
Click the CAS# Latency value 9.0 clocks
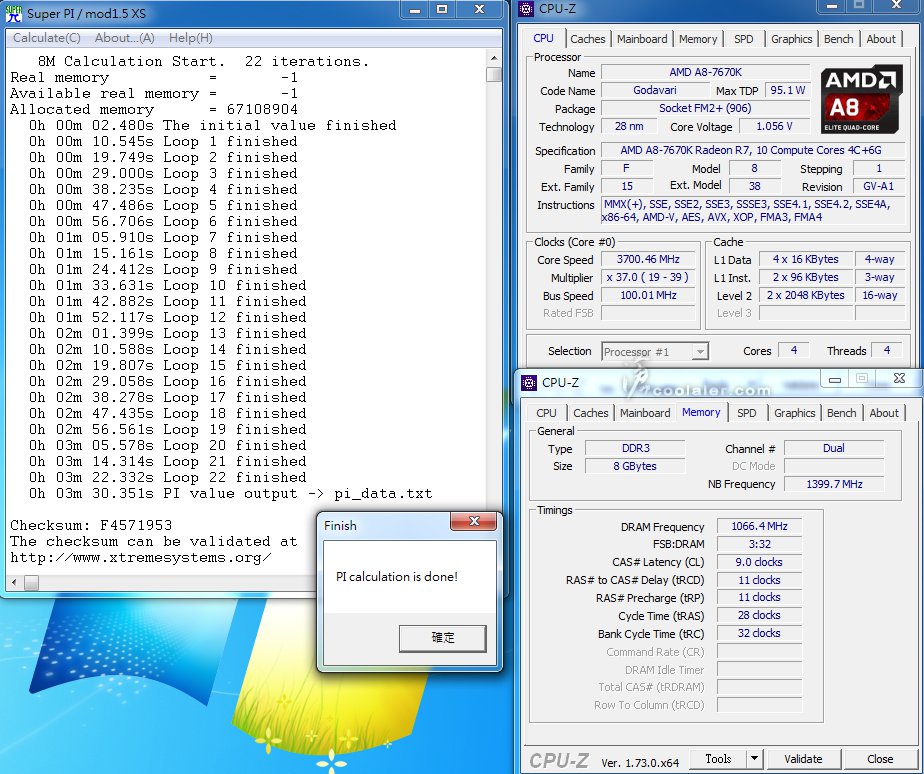tap(759, 562)
